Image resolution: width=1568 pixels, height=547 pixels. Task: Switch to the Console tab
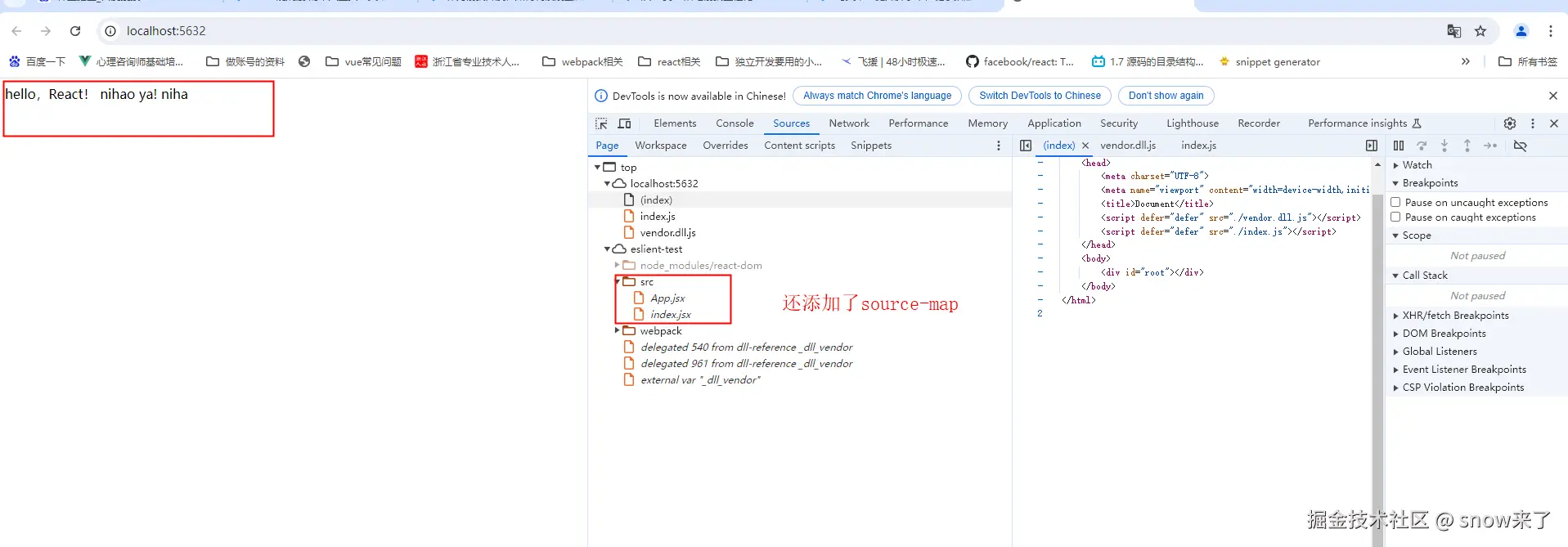[x=735, y=123]
